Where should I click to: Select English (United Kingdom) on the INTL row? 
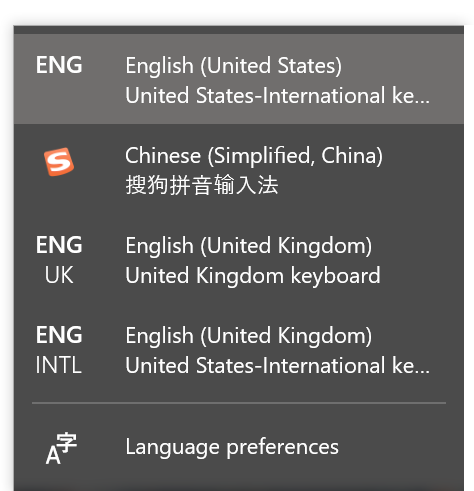click(x=248, y=336)
